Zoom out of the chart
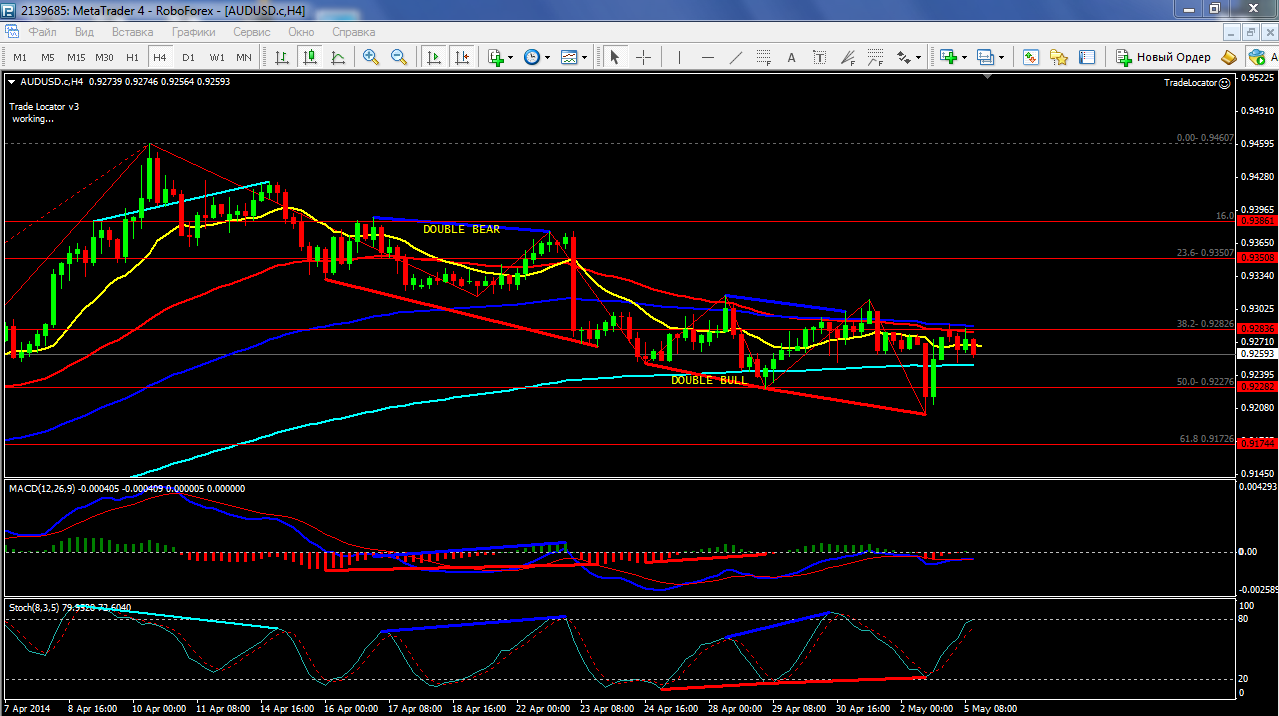This screenshot has width=1279, height=716. (399, 57)
